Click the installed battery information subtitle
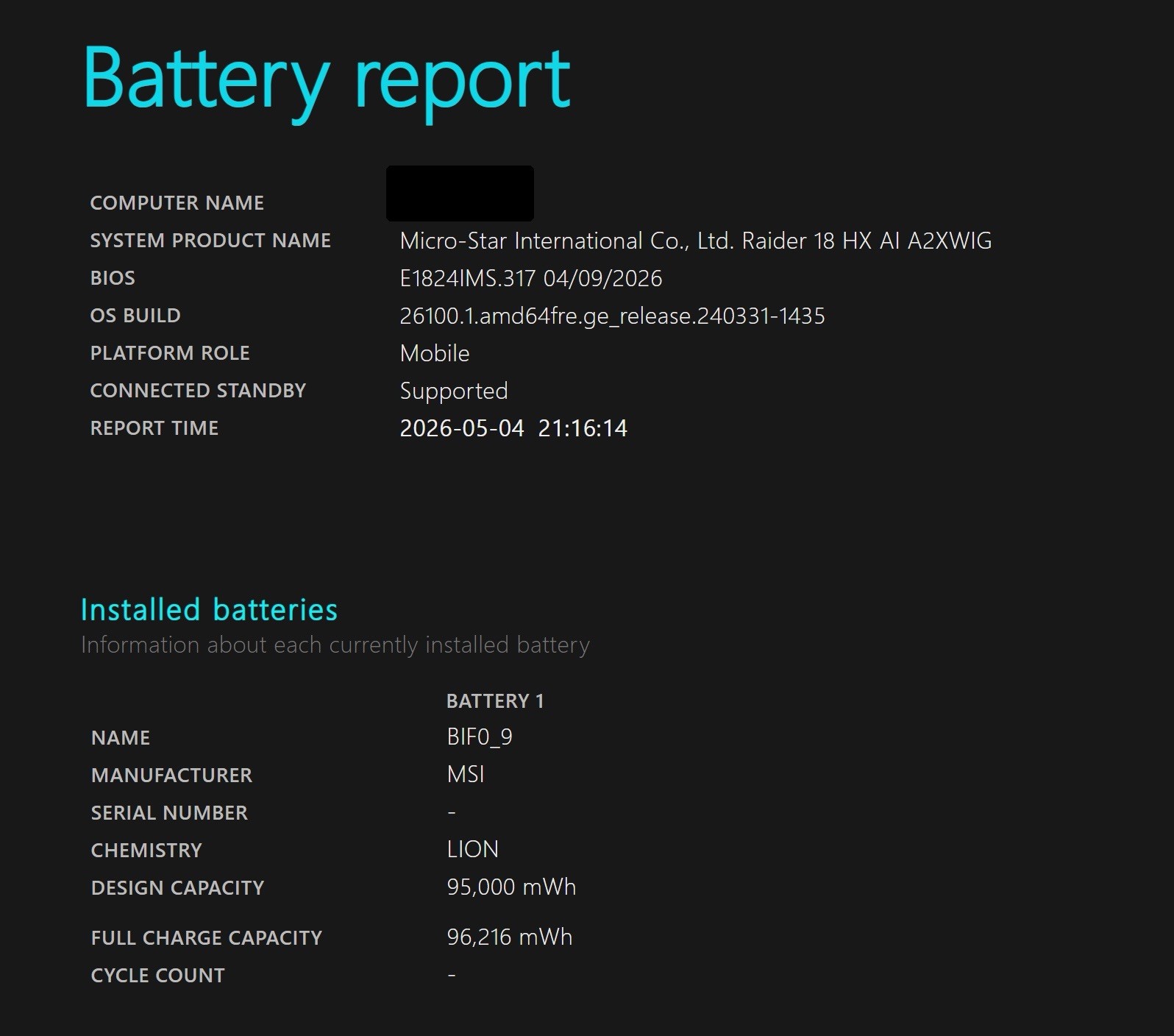This screenshot has height=1036, width=1174. tap(335, 645)
